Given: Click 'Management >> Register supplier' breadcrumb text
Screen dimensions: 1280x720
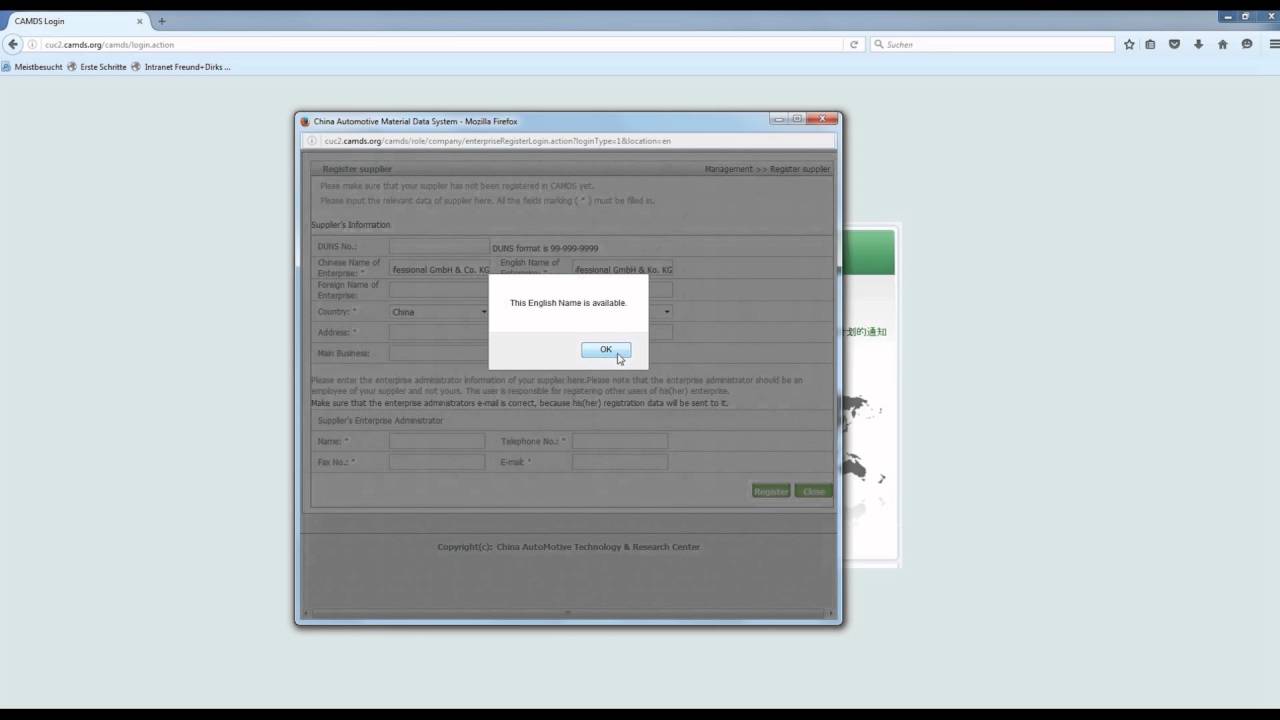Looking at the screenshot, I should [767, 169].
